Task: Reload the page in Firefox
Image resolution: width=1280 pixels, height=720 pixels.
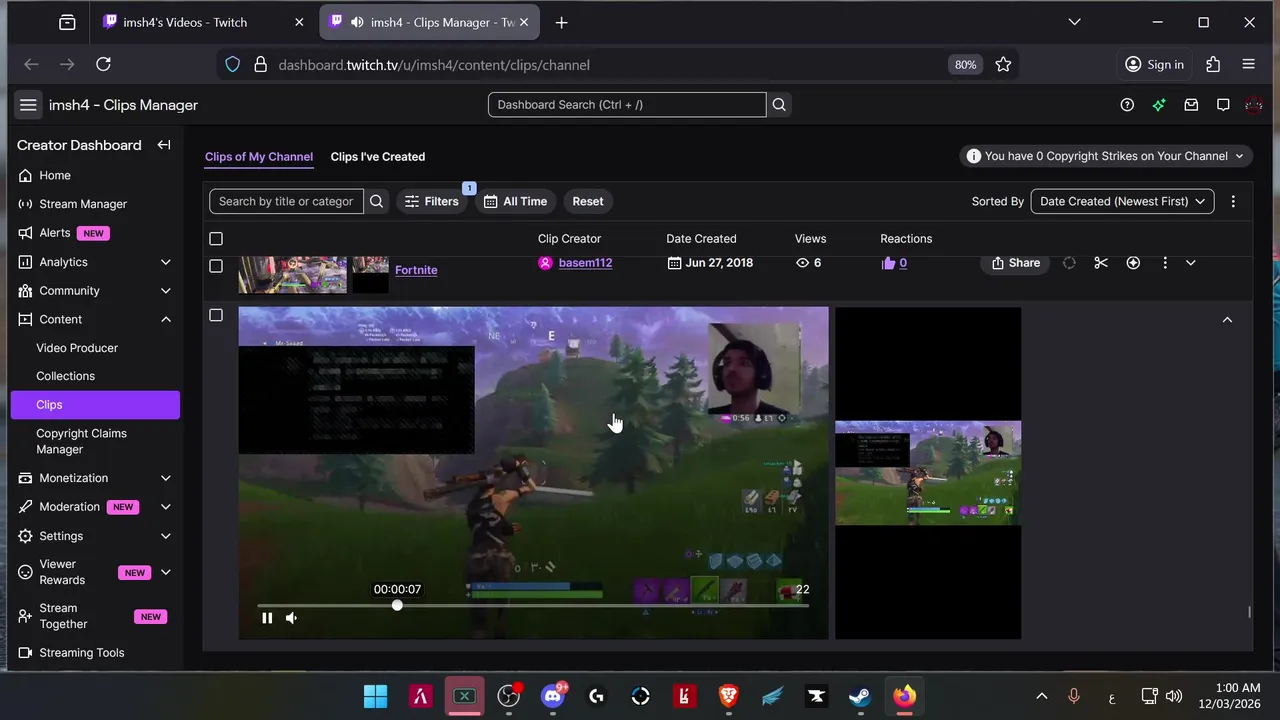Action: (x=103, y=64)
